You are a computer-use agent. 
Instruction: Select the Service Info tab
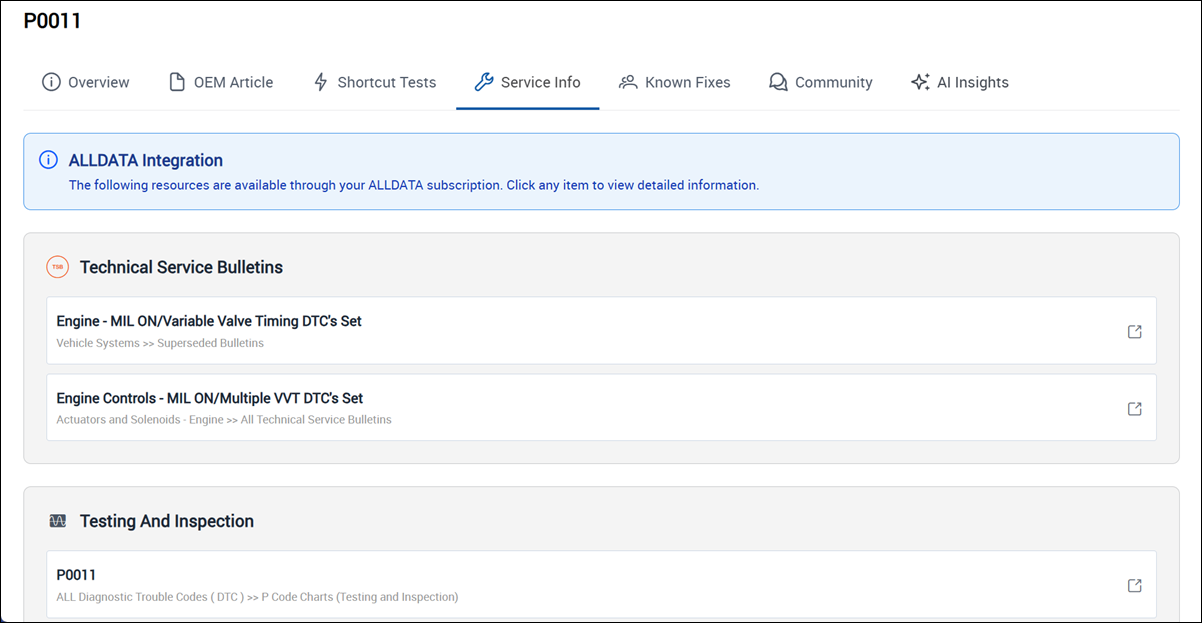(x=527, y=82)
